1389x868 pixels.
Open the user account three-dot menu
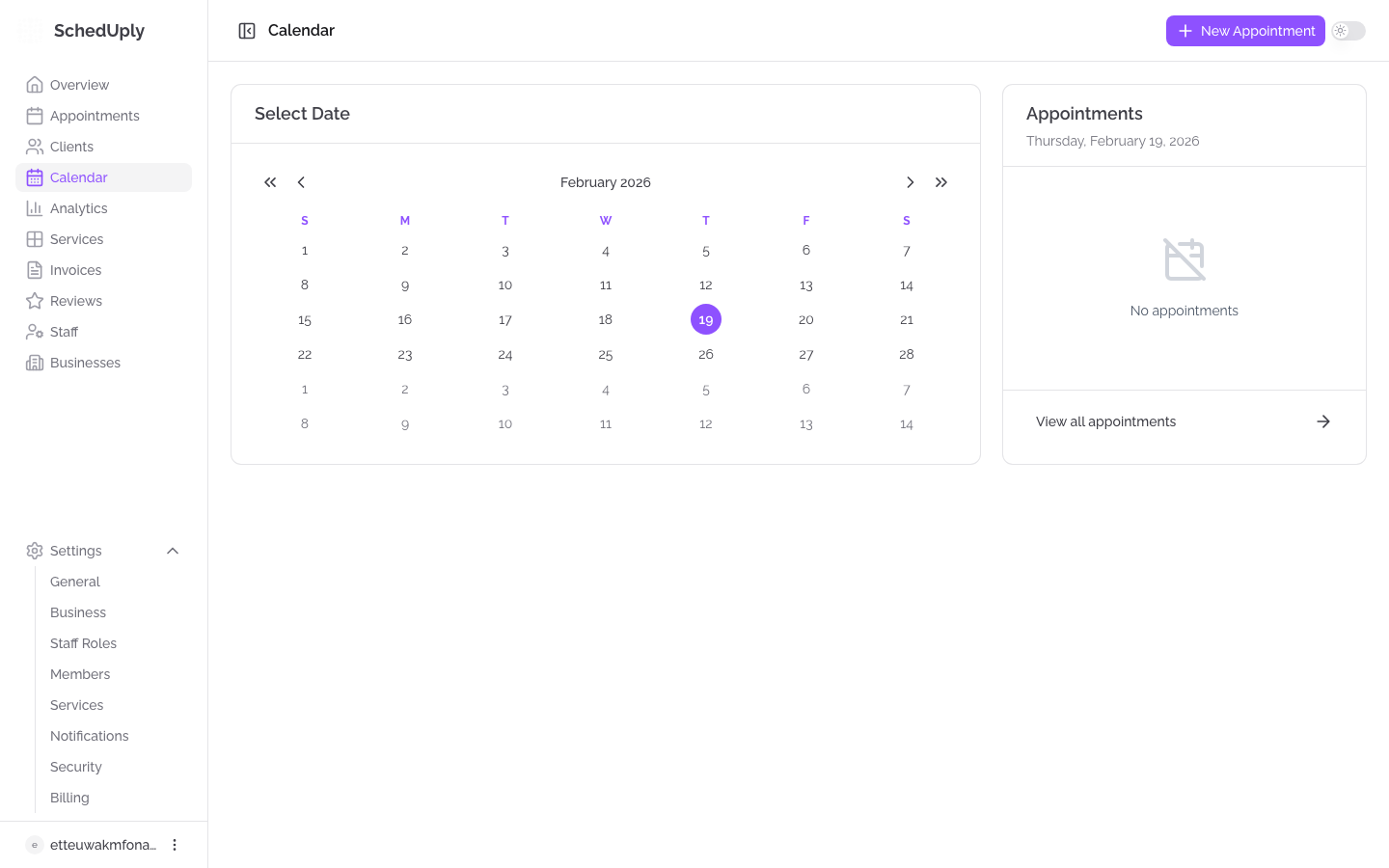175,845
